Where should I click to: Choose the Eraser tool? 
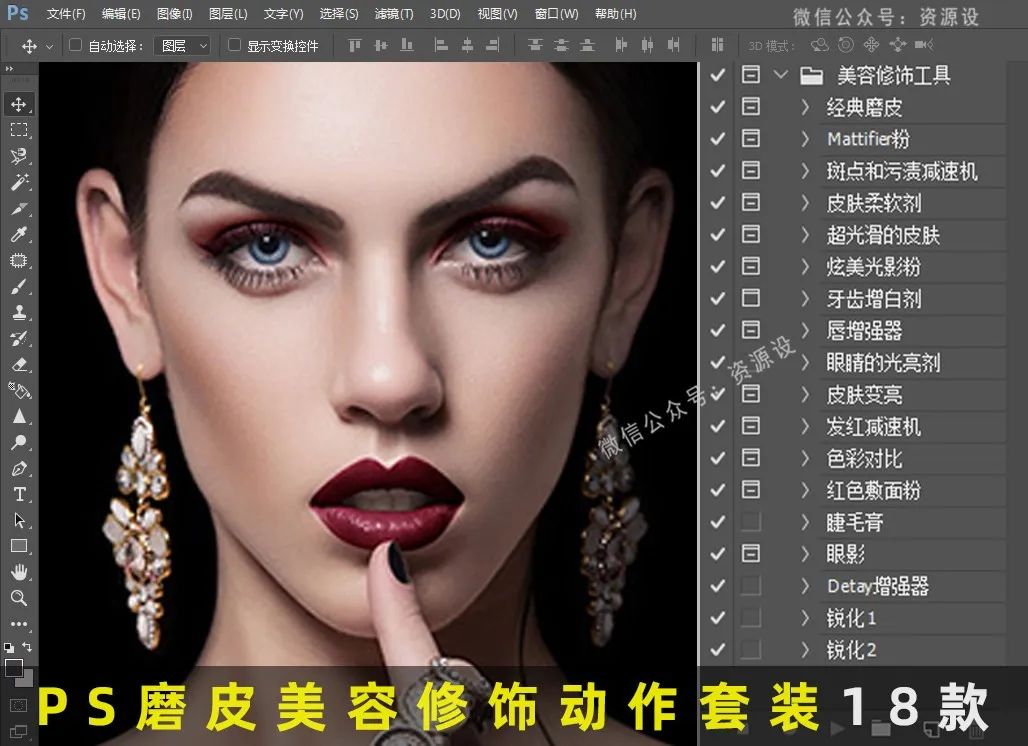click(18, 364)
